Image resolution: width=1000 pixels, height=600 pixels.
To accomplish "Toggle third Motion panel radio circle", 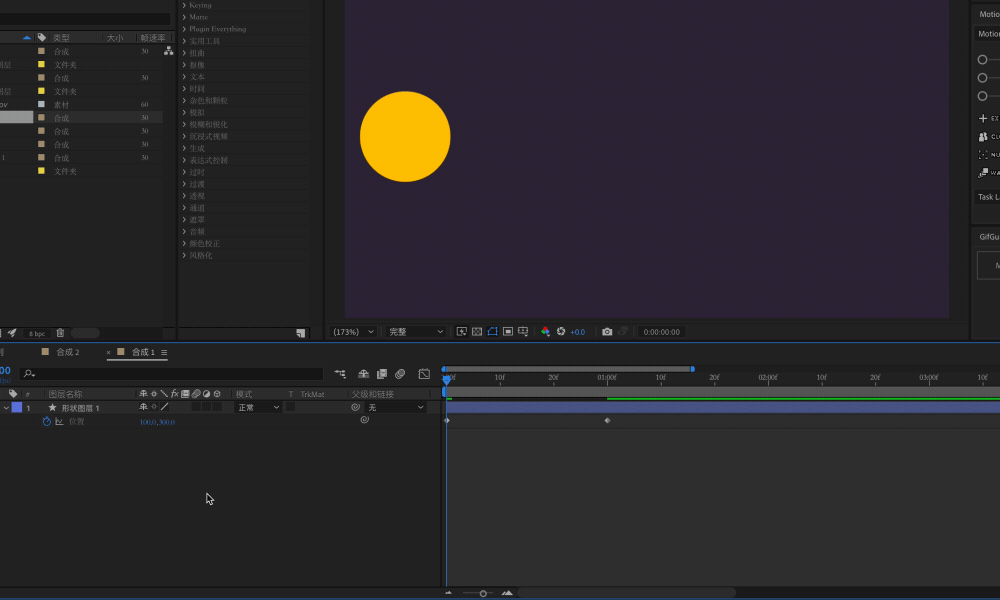I will click(x=982, y=96).
